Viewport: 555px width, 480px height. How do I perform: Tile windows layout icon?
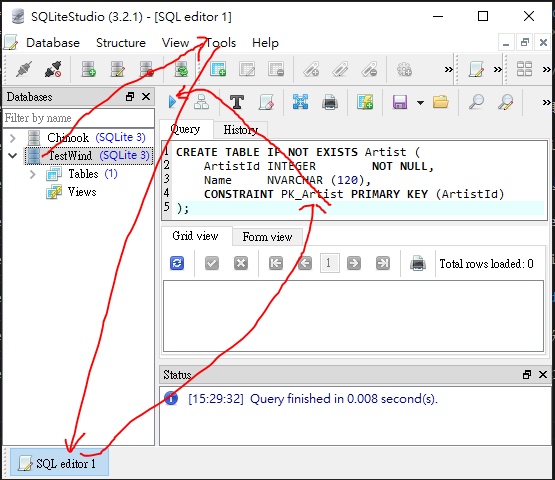coord(524,69)
